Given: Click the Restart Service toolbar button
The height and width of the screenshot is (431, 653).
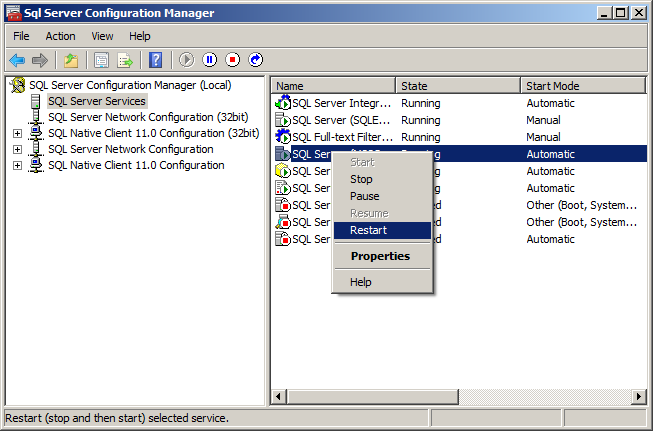Looking at the screenshot, I should [255, 60].
